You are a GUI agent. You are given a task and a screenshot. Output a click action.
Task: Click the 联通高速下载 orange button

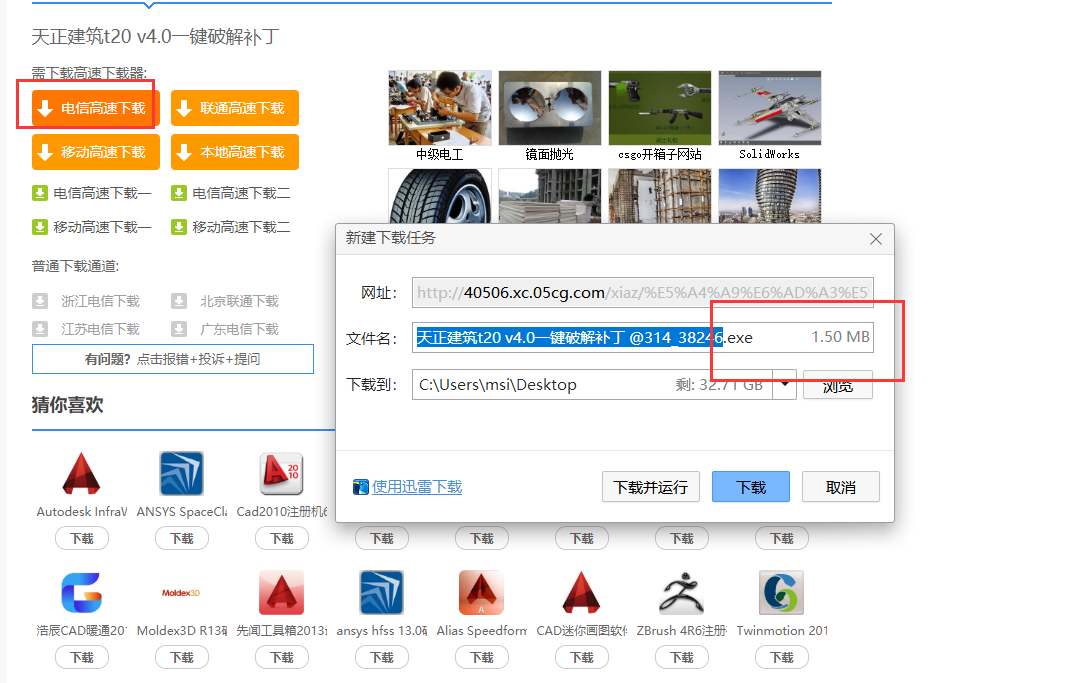[x=234, y=108]
